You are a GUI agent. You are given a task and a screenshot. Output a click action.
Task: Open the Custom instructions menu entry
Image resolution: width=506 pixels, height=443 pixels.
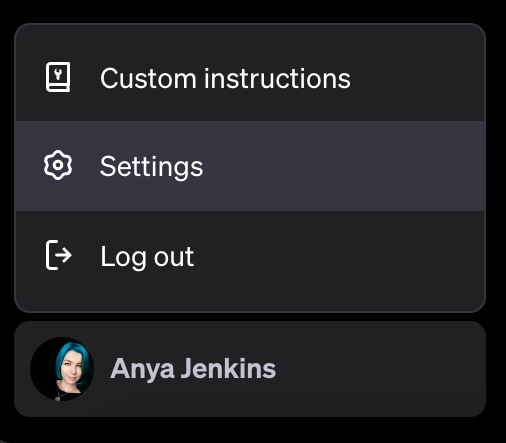tap(250, 78)
